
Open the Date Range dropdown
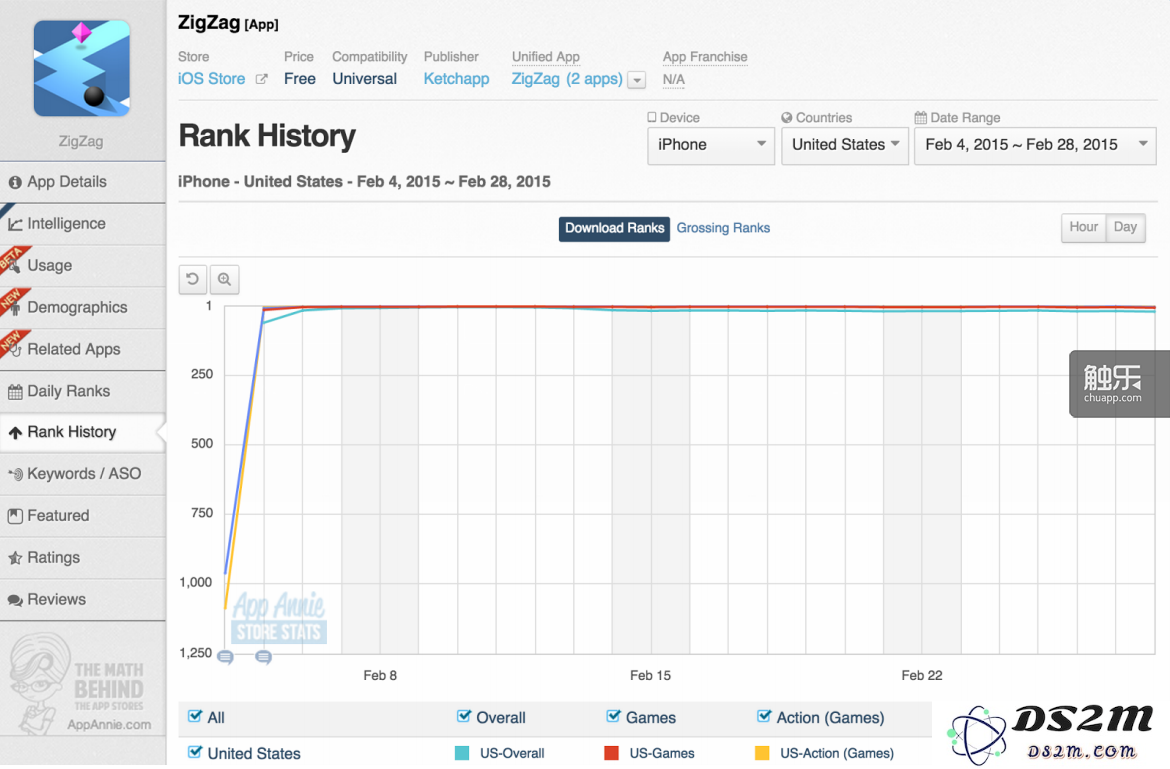(1035, 145)
